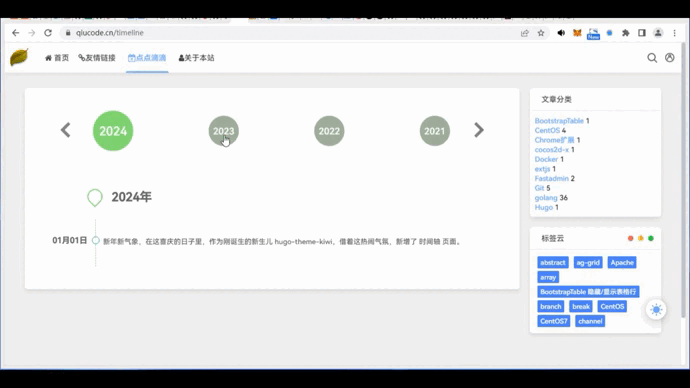Viewport: 690px width, 388px height.
Task: Click the ag-grid tag
Action: click(588, 263)
